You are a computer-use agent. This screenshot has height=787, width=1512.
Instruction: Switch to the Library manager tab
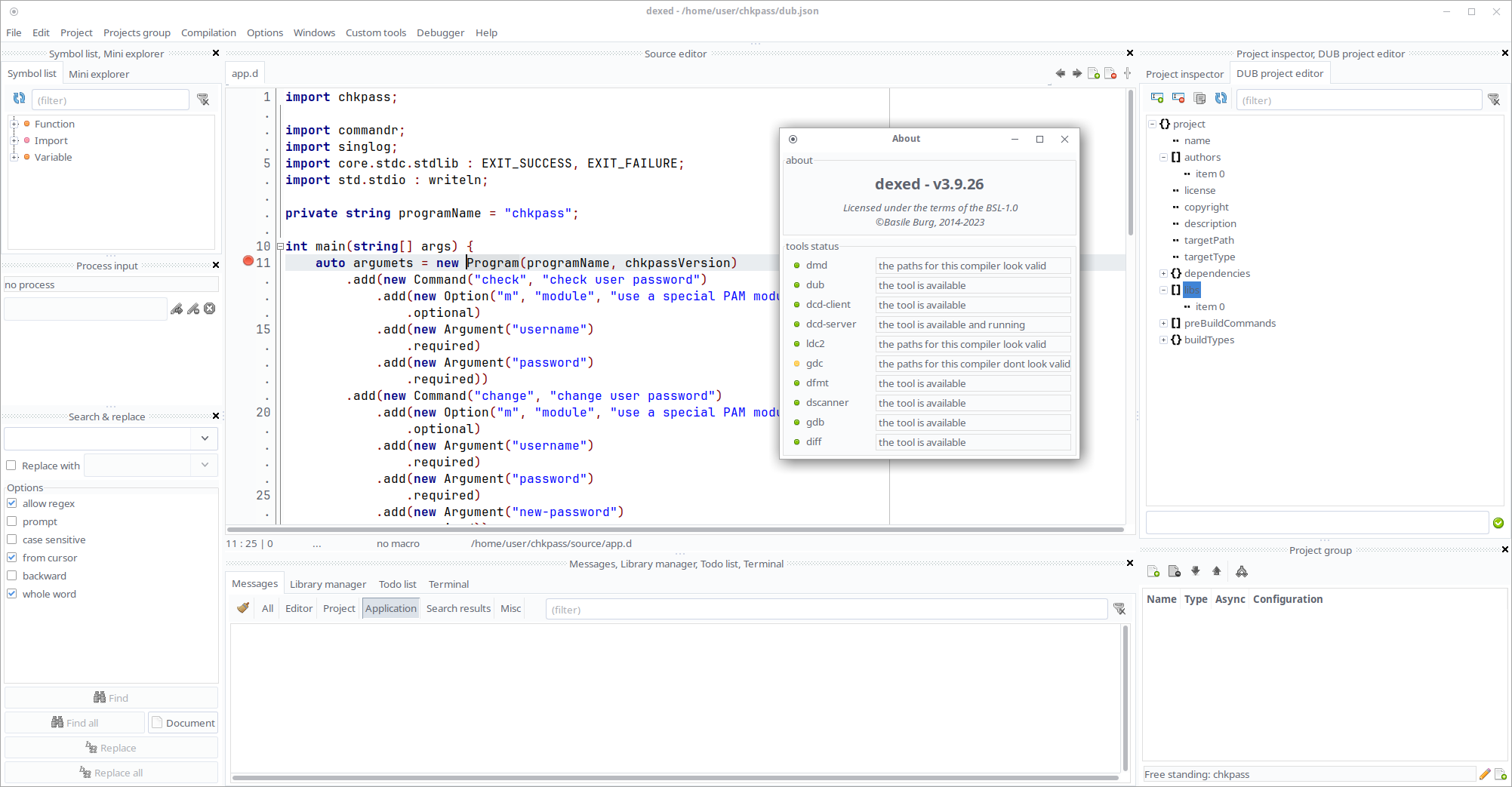click(x=328, y=584)
